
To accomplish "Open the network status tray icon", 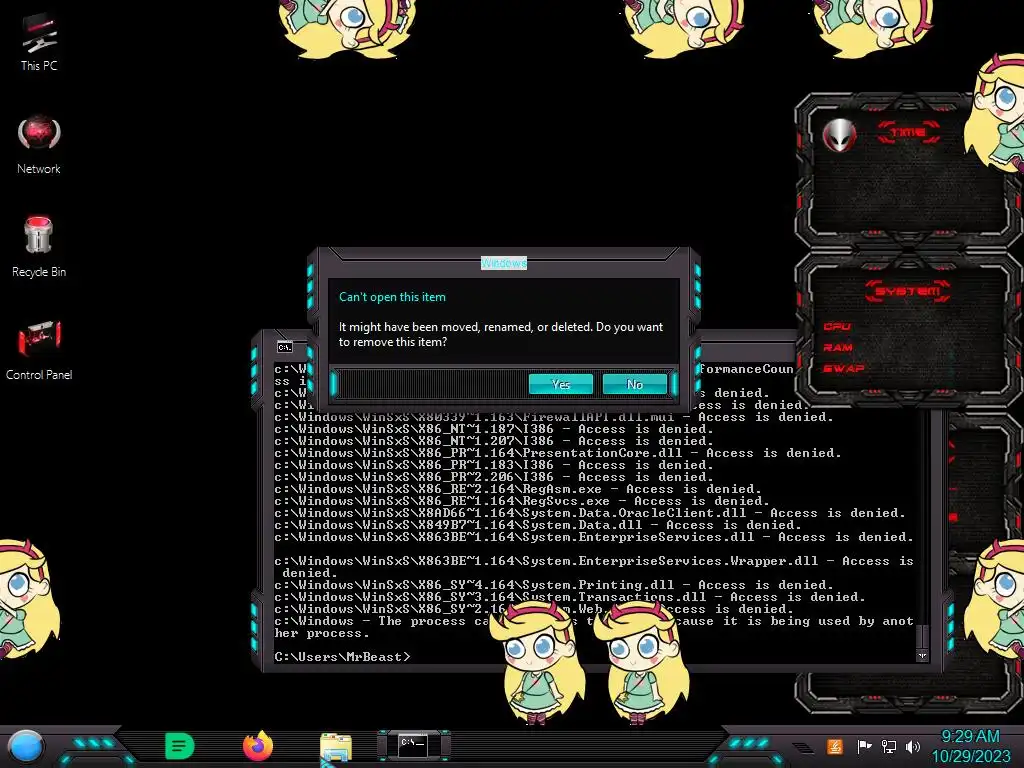I will click(889, 746).
